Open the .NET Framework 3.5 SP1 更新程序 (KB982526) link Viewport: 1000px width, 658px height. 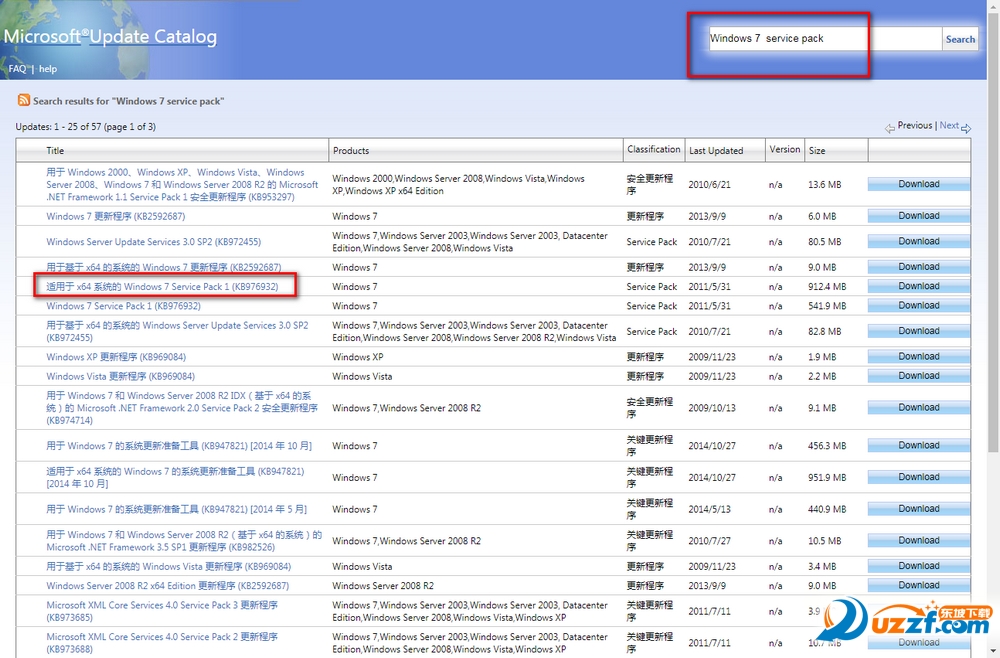[184, 541]
